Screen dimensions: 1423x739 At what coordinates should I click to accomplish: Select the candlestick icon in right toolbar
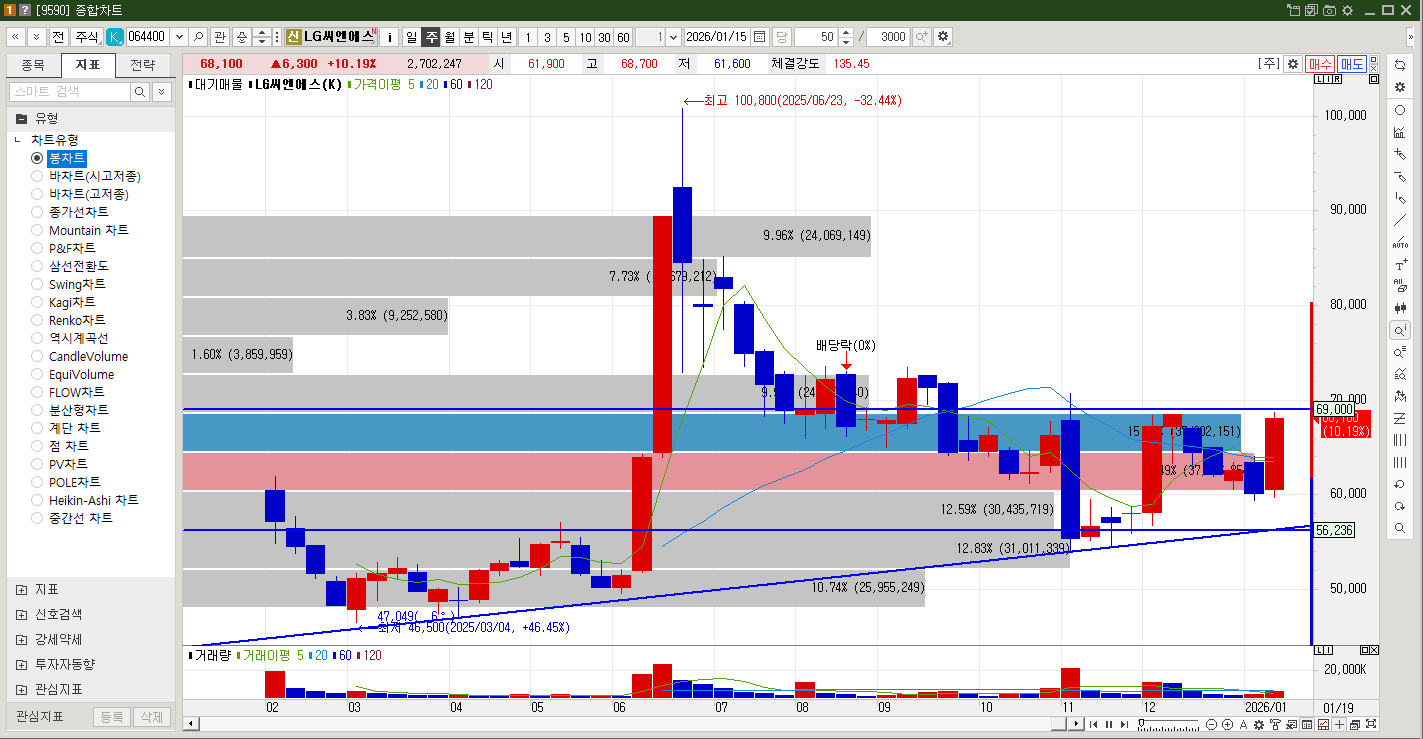[1400, 308]
